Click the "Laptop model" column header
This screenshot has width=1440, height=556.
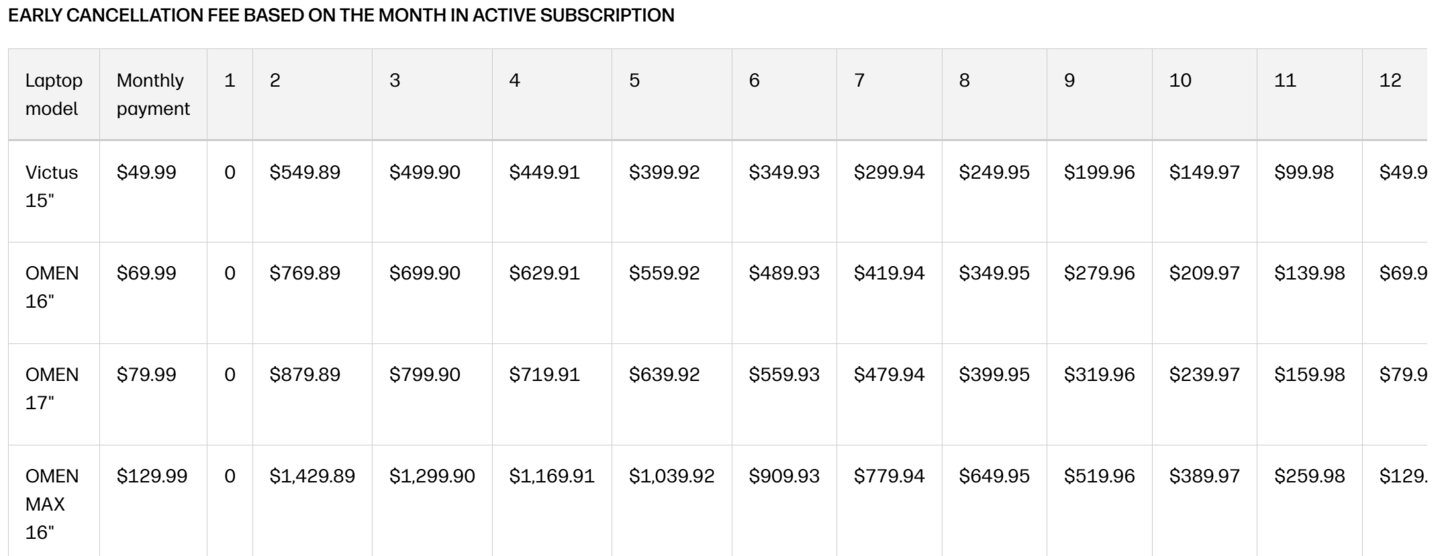pos(54,95)
